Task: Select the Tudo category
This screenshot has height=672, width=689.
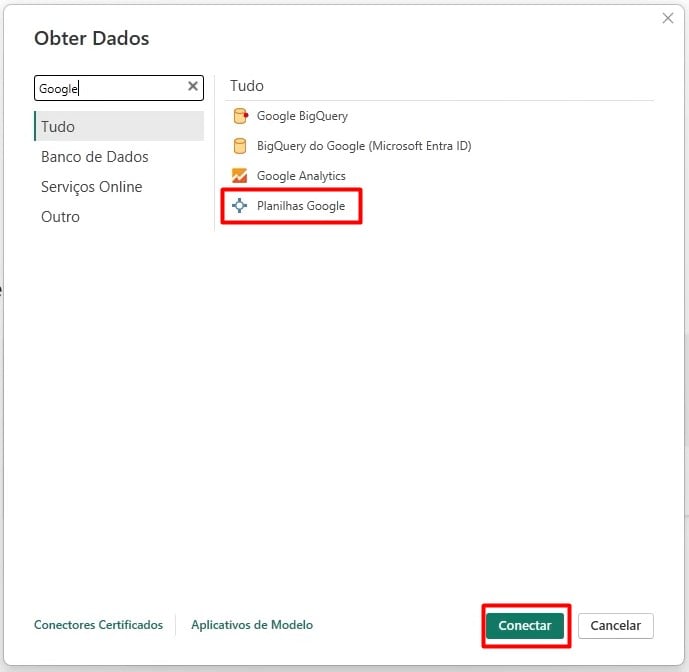Action: pyautogui.click(x=119, y=127)
